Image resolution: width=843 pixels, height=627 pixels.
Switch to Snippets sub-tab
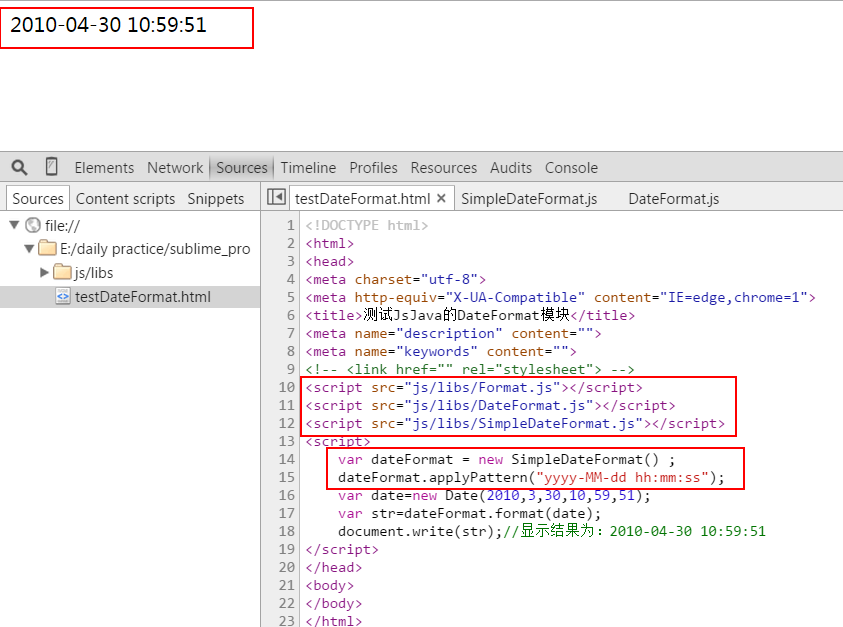216,198
